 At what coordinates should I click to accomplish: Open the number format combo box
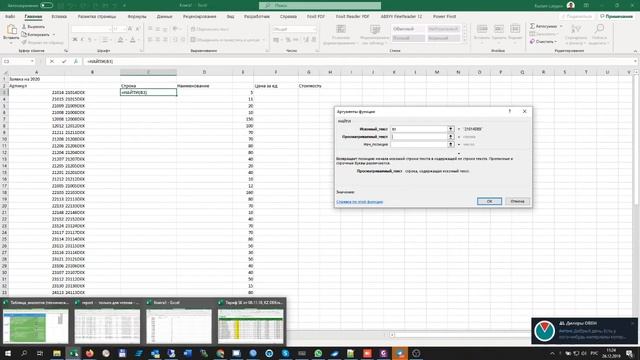point(294,29)
